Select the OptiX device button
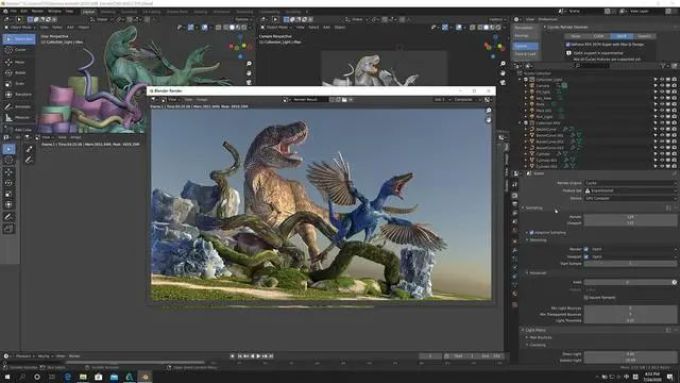This screenshot has width=680, height=383. tap(621, 36)
